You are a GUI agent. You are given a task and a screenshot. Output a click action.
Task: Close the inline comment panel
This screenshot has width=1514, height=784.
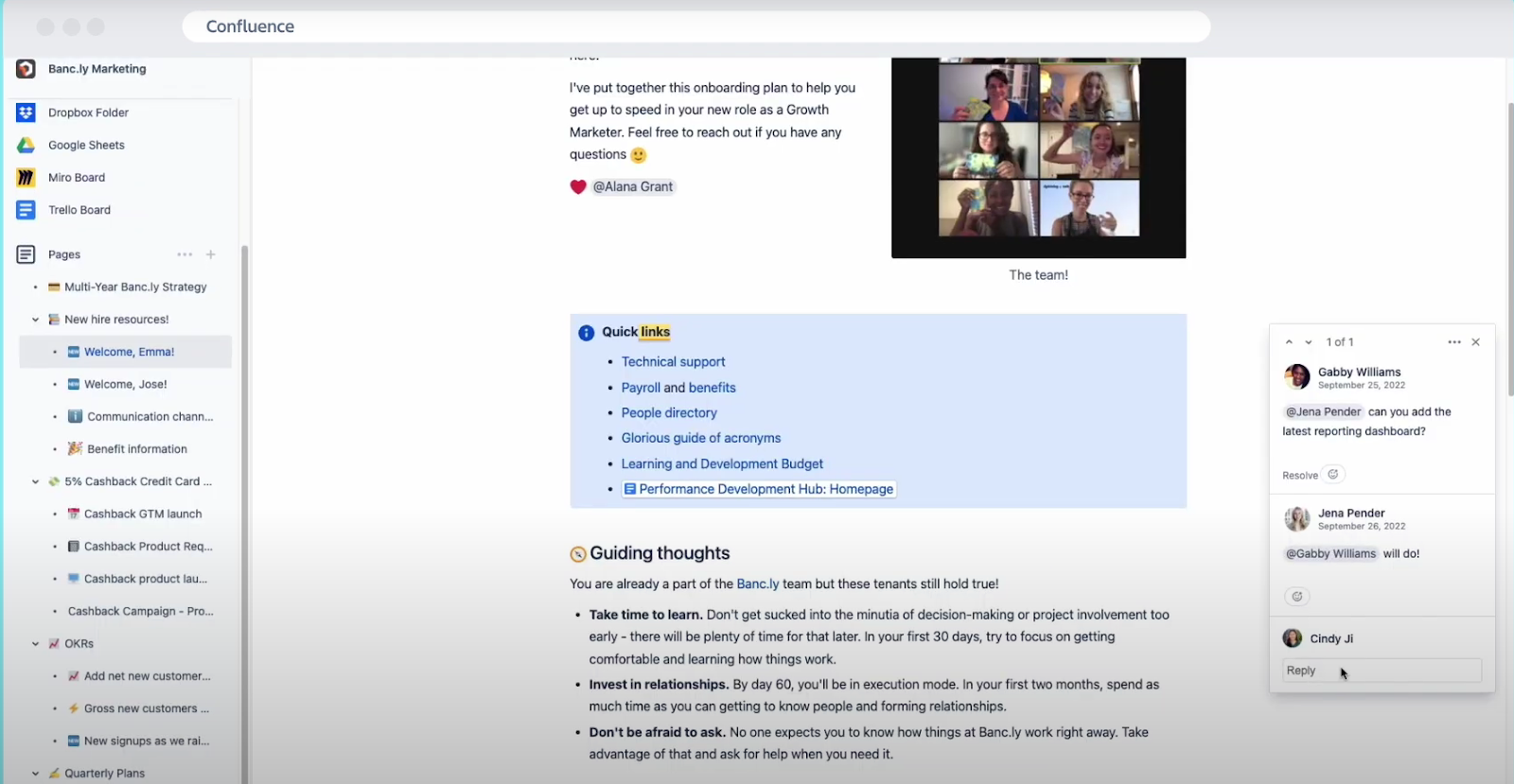click(x=1476, y=342)
